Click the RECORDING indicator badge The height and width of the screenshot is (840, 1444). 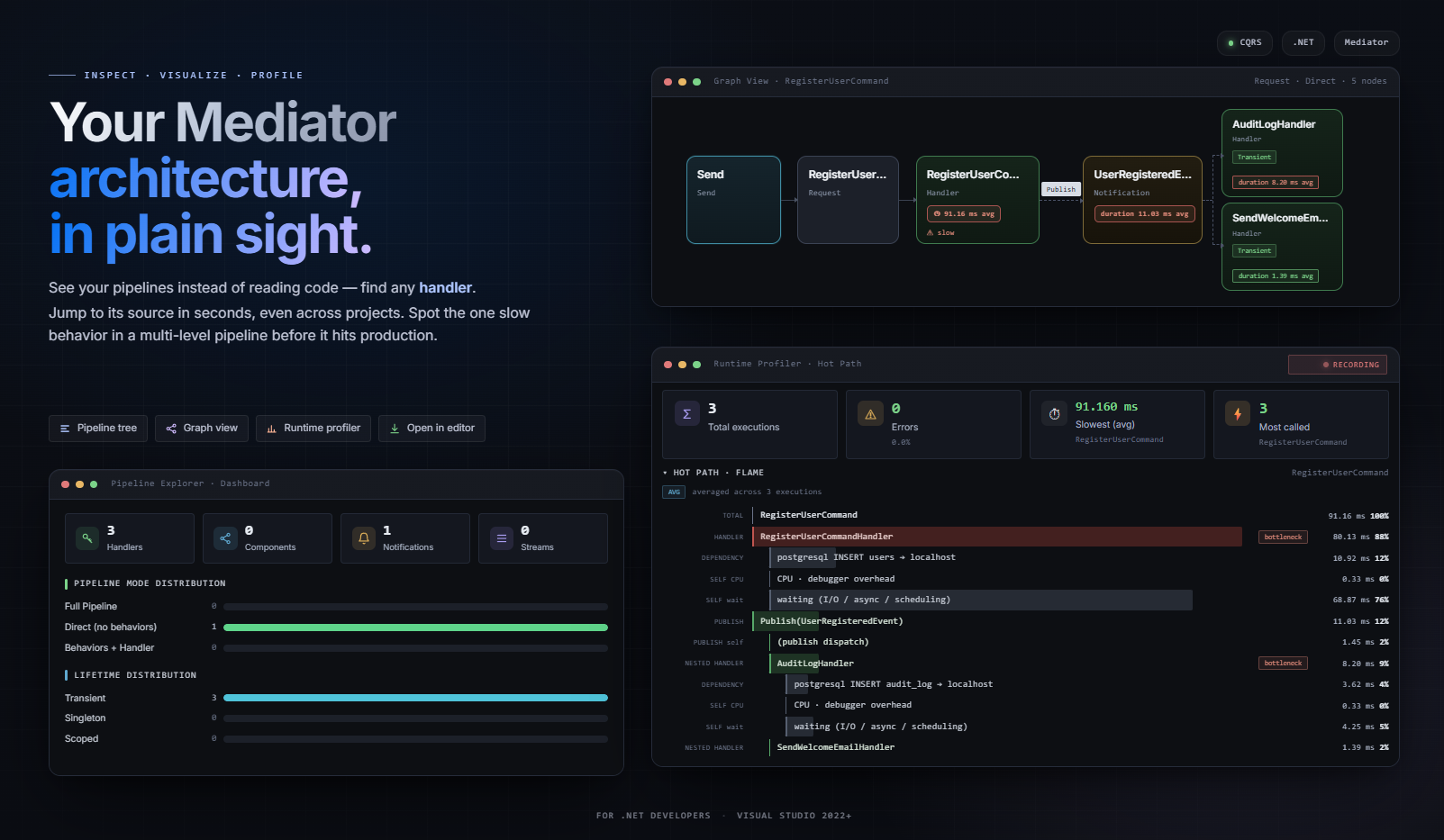1338,365
